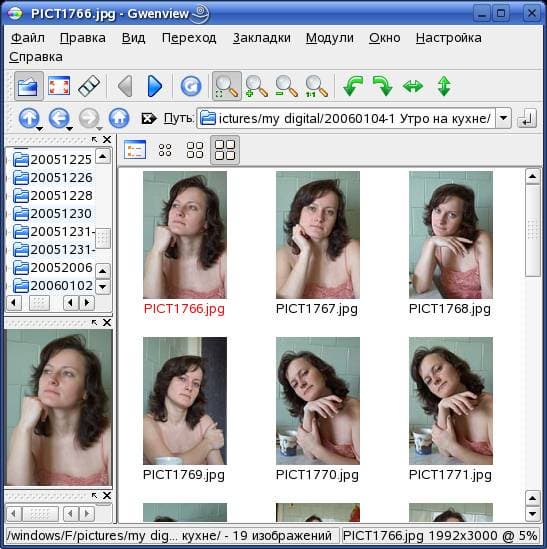Open the Вид menu
Viewport: 547px width, 549px height.
point(133,38)
